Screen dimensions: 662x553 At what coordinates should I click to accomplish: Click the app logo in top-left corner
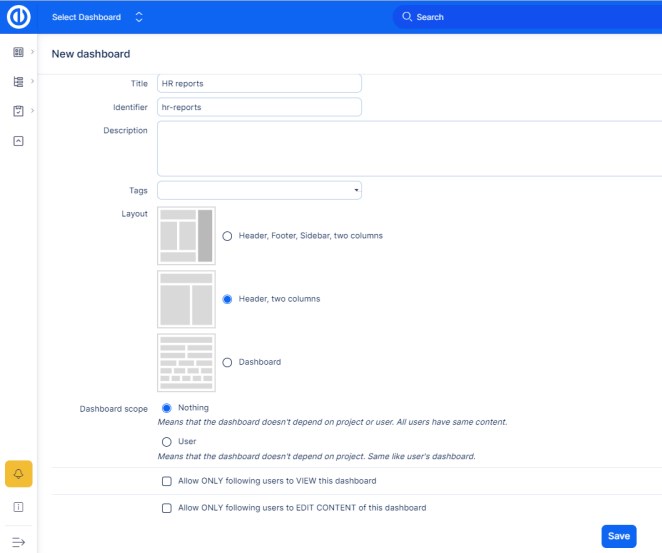18,17
